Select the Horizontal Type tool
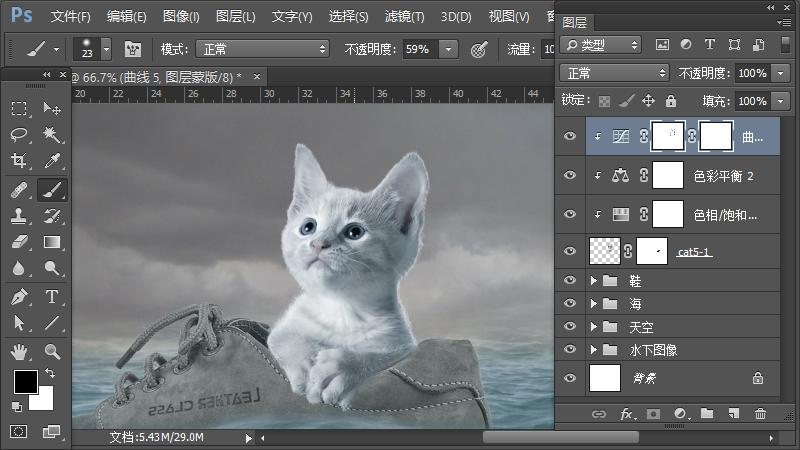 [52, 297]
